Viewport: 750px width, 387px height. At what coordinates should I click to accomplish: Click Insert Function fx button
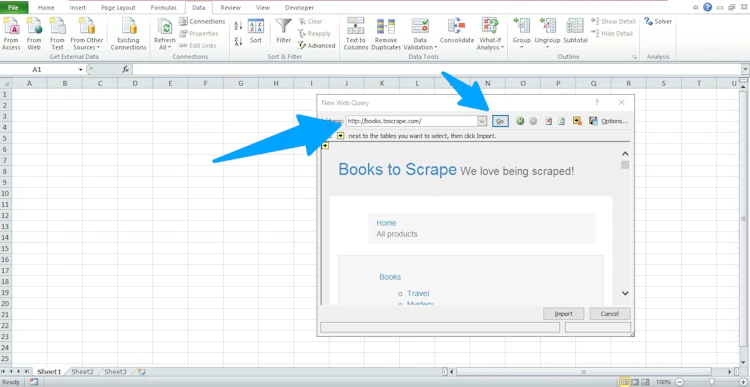click(125, 70)
